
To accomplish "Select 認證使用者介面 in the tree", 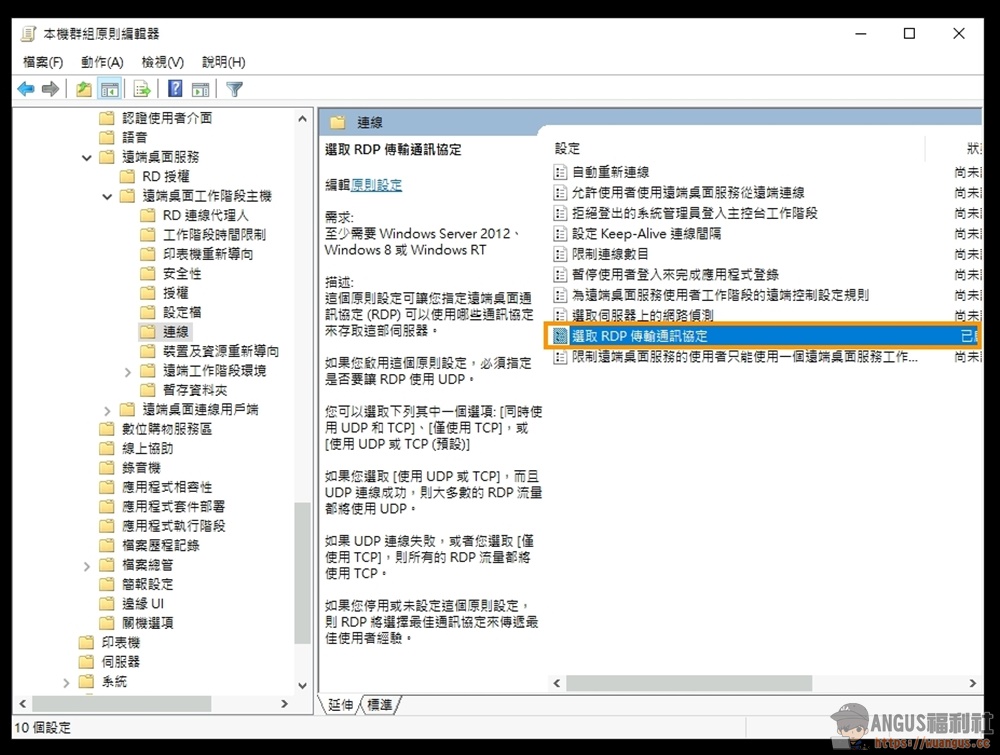I will [166, 118].
